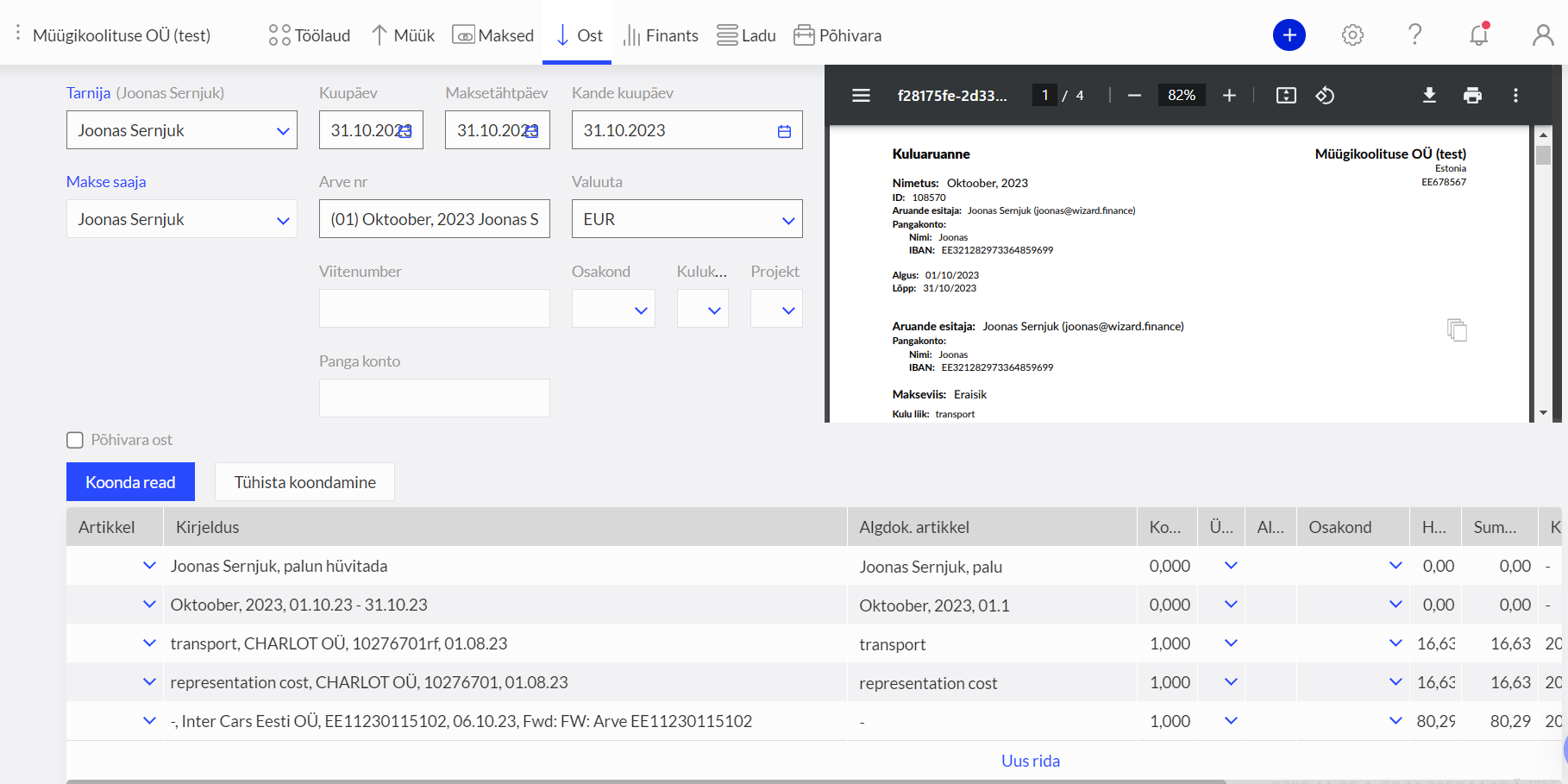The height and width of the screenshot is (784, 1568).
Task: Click the Tarnija link label
Action: click(x=88, y=93)
